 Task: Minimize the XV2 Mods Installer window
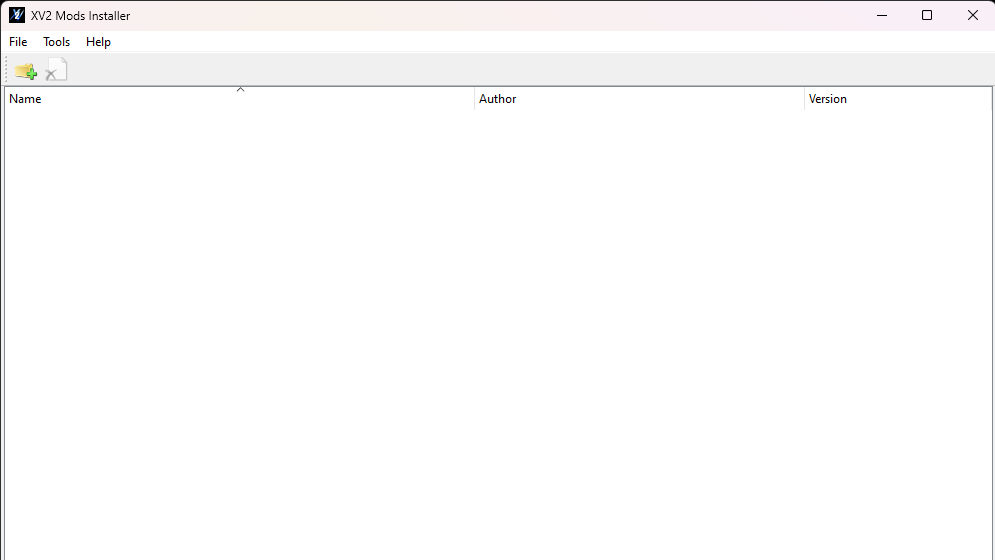(881, 15)
